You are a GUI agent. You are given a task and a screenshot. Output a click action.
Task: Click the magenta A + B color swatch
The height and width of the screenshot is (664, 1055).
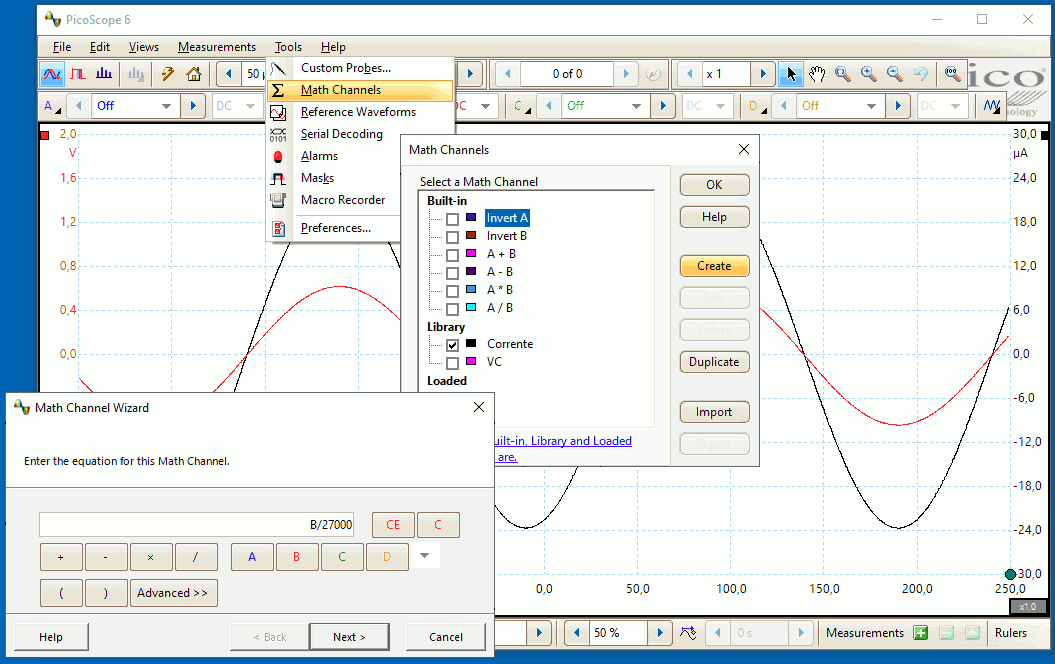471,254
